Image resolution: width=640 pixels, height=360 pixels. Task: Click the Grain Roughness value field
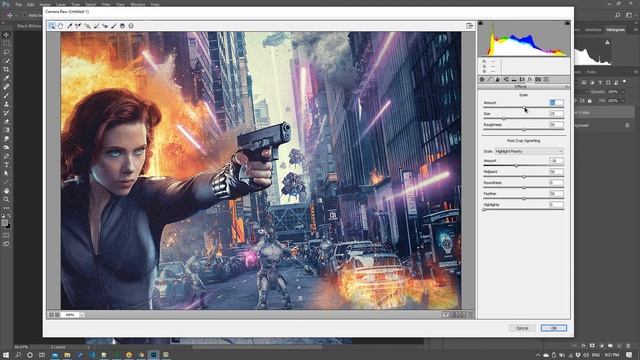[556, 124]
